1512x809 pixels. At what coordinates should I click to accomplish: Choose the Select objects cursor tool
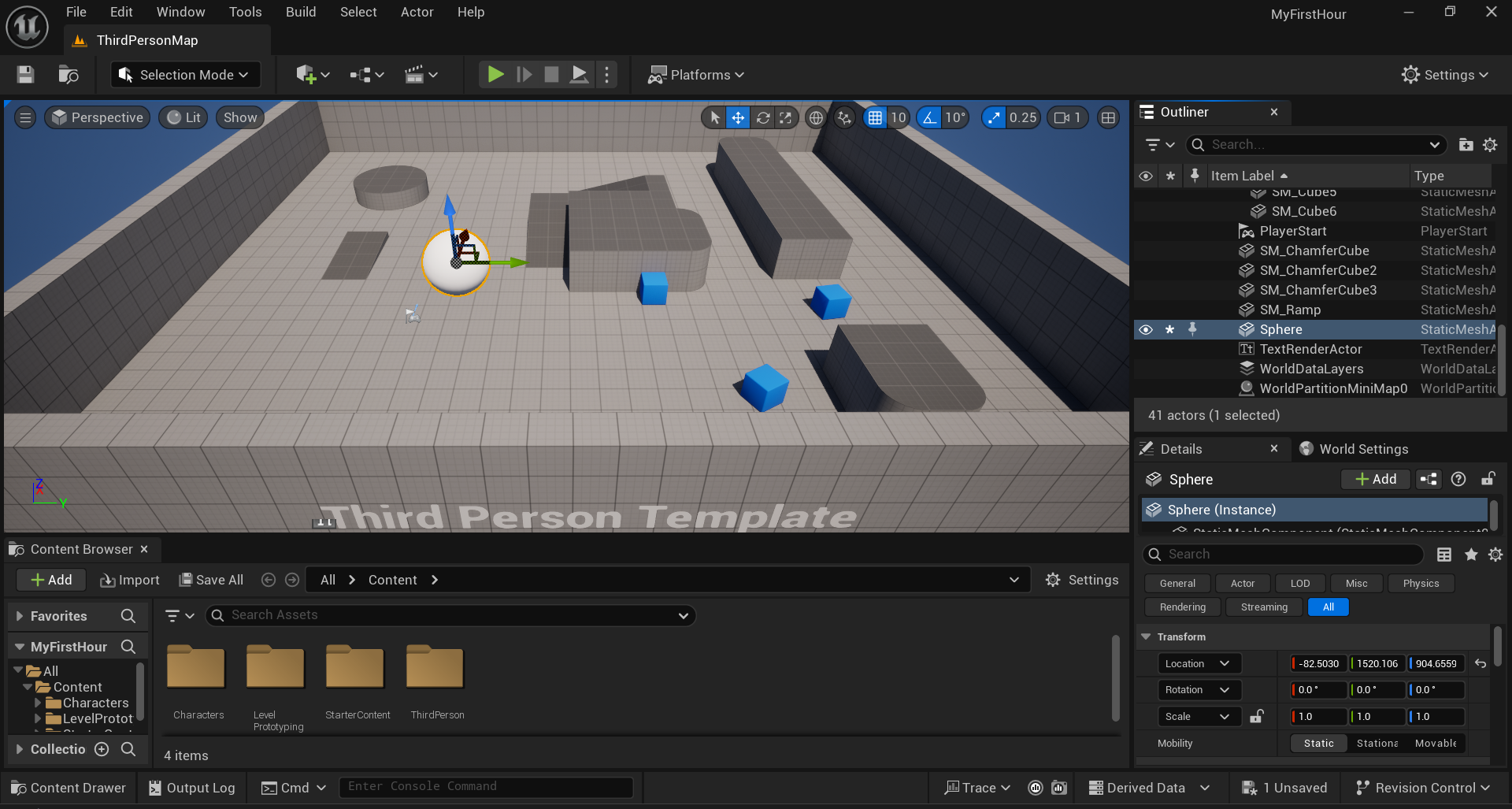point(714,117)
